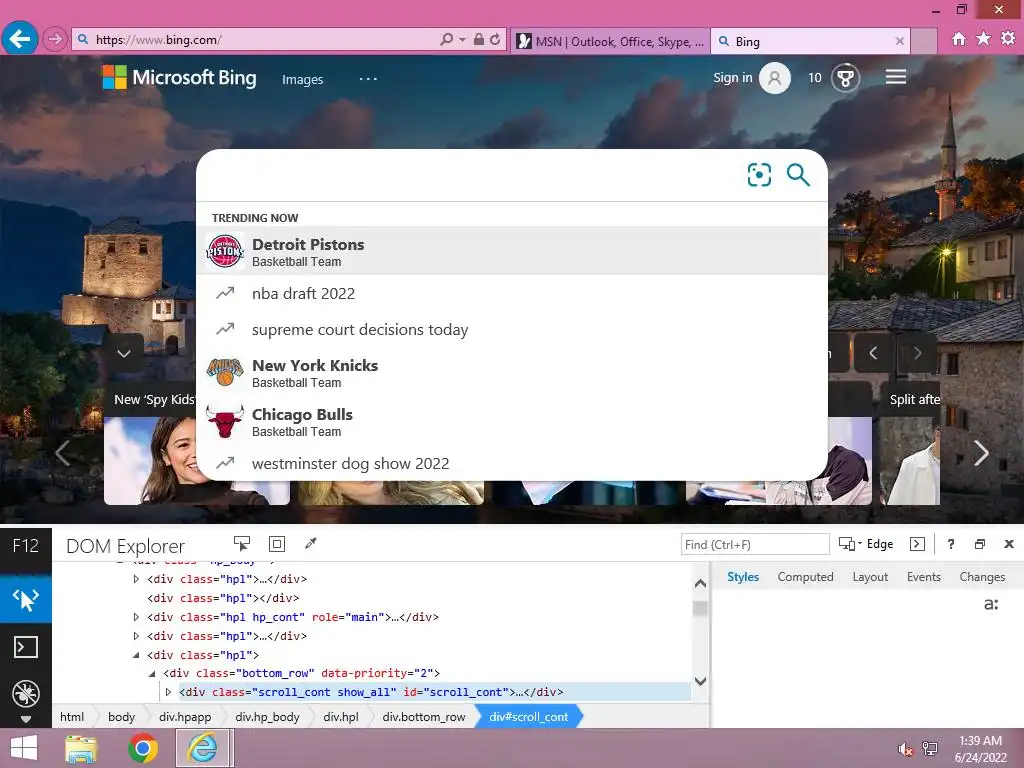Viewport: 1024px width, 768px height.
Task: Open the Images link on Bing
Action: pos(302,79)
